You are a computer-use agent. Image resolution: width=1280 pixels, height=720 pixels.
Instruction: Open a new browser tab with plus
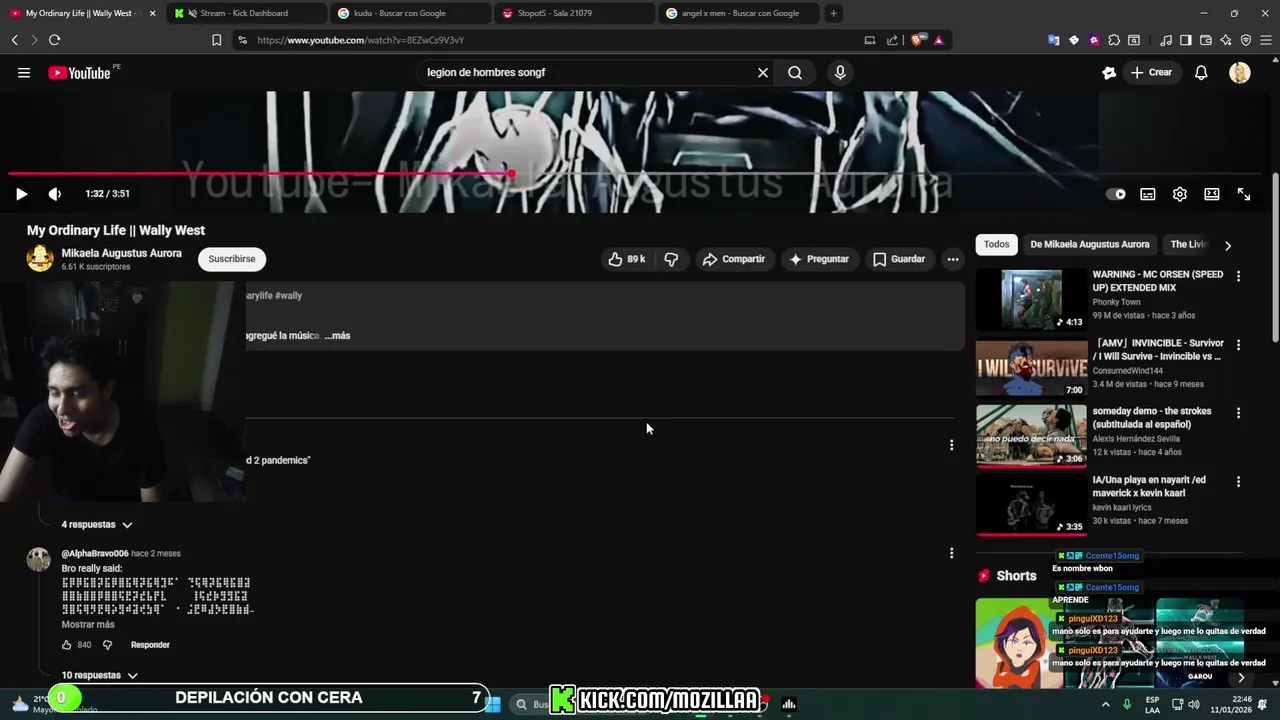point(833,13)
